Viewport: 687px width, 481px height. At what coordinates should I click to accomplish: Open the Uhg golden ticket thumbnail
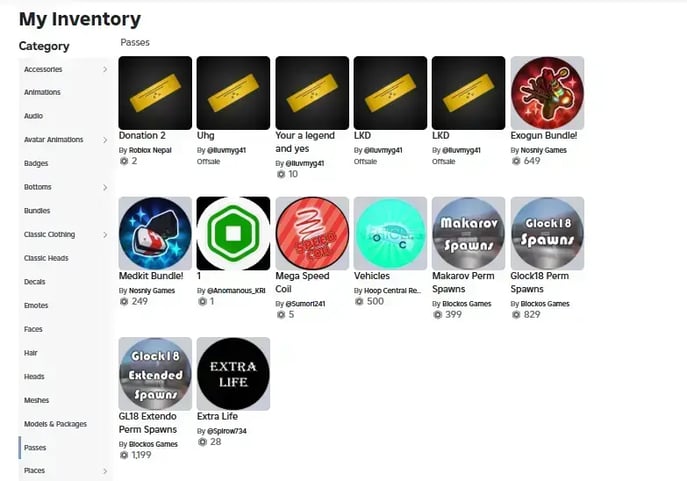coord(233,93)
